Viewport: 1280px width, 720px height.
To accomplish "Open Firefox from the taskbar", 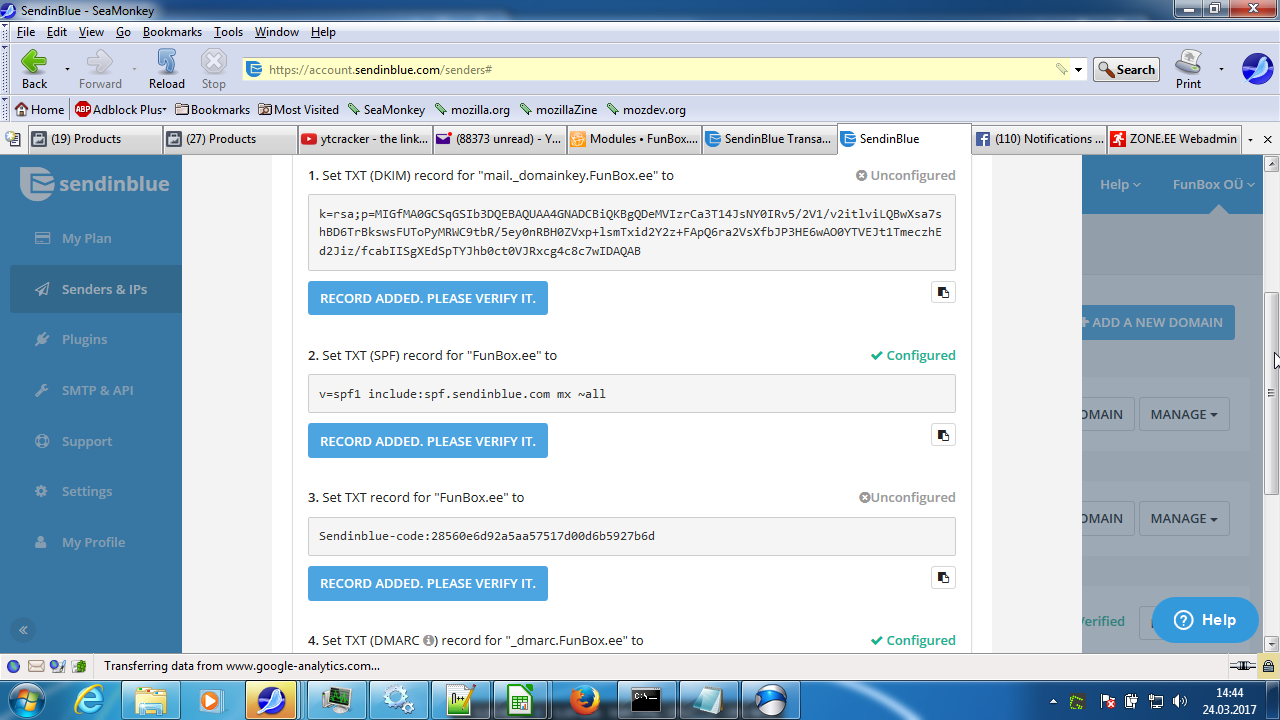I will point(584,700).
